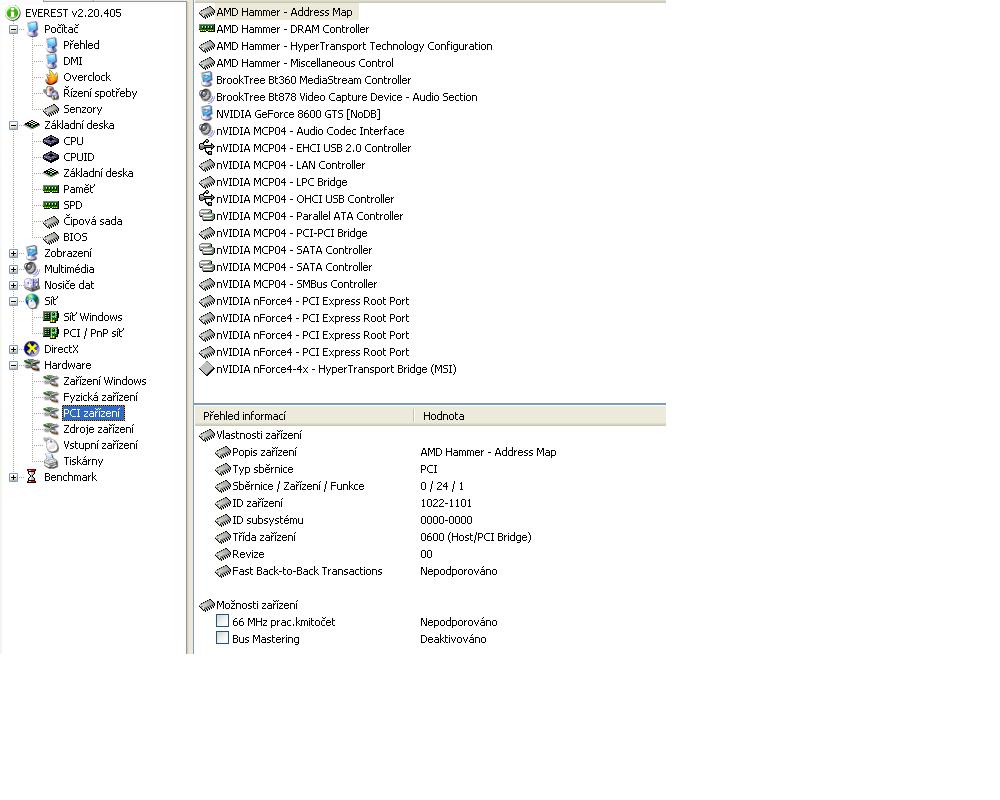This screenshot has width=1000, height=800.
Task: Click USB icon of OHCI USB Controller
Action: coord(206,198)
